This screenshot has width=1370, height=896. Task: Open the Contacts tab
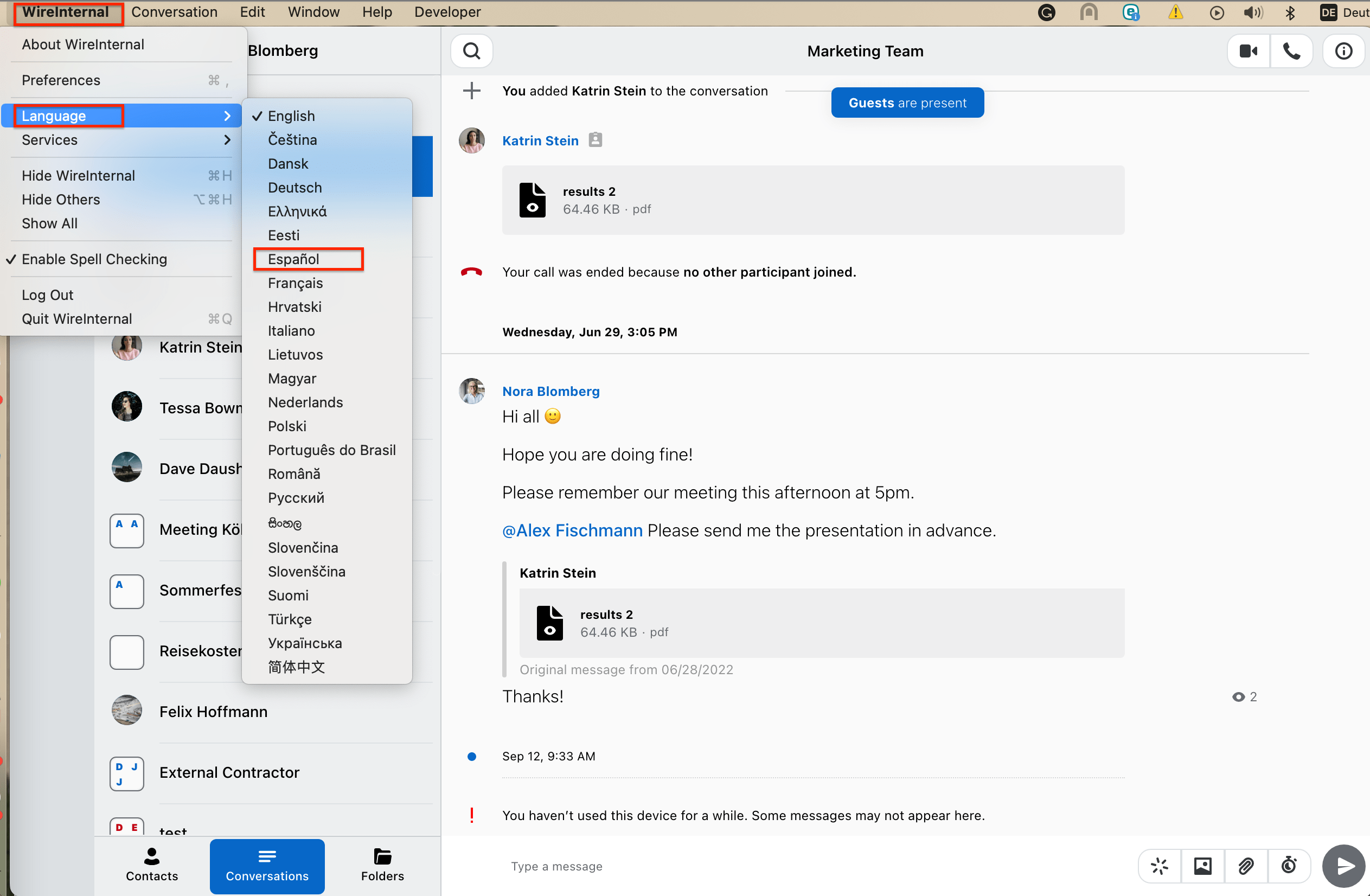pyautogui.click(x=151, y=866)
